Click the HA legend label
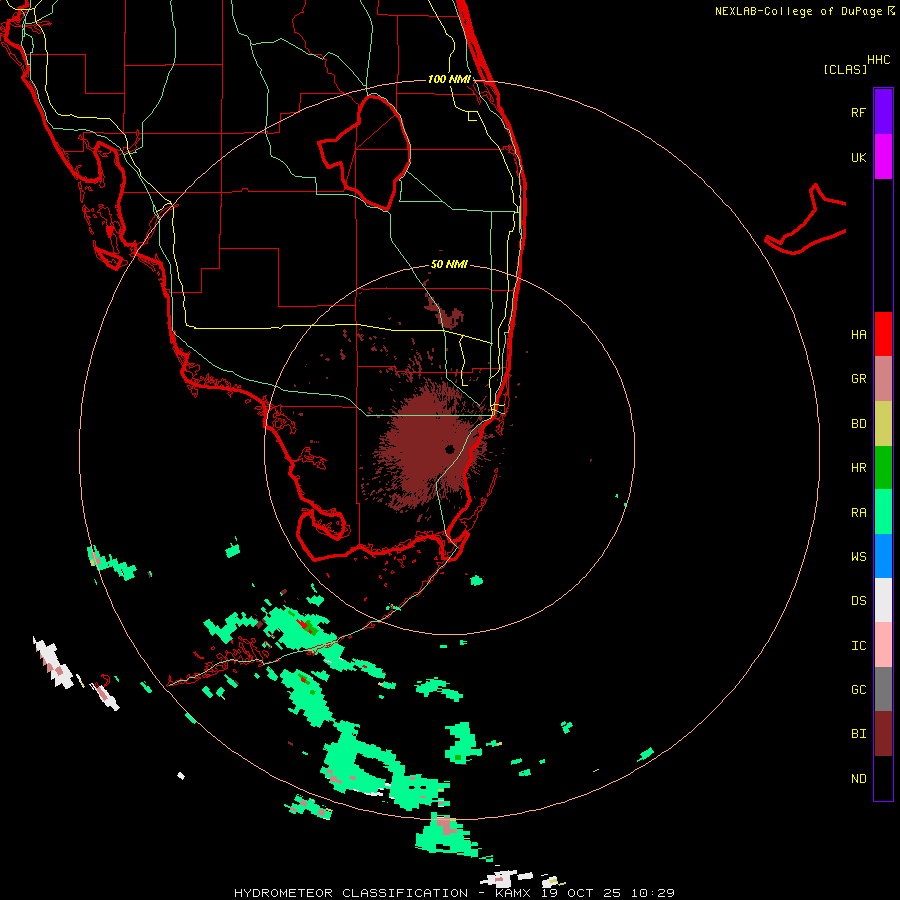 (x=858, y=335)
